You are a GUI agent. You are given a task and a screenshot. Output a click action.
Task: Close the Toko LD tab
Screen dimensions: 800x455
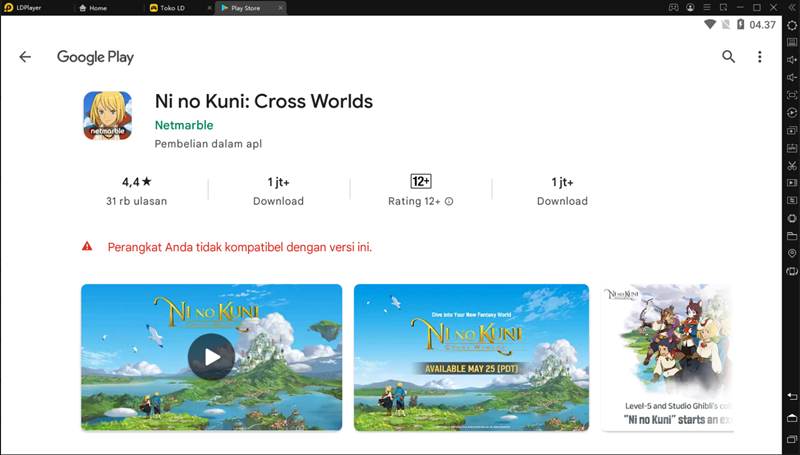(x=209, y=8)
